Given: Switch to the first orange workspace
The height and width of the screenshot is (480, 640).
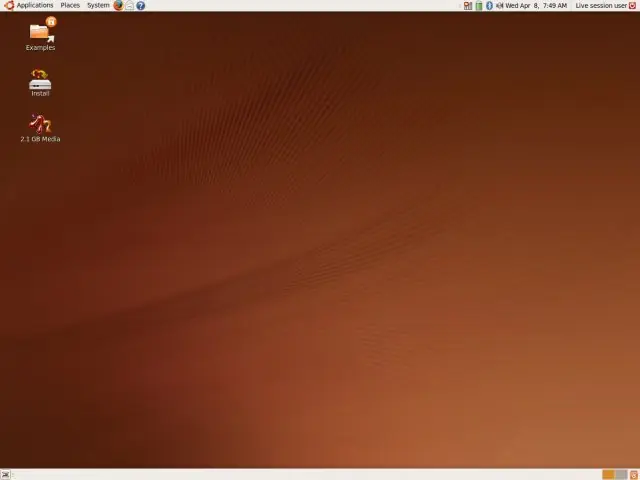Looking at the screenshot, I should [x=608, y=474].
